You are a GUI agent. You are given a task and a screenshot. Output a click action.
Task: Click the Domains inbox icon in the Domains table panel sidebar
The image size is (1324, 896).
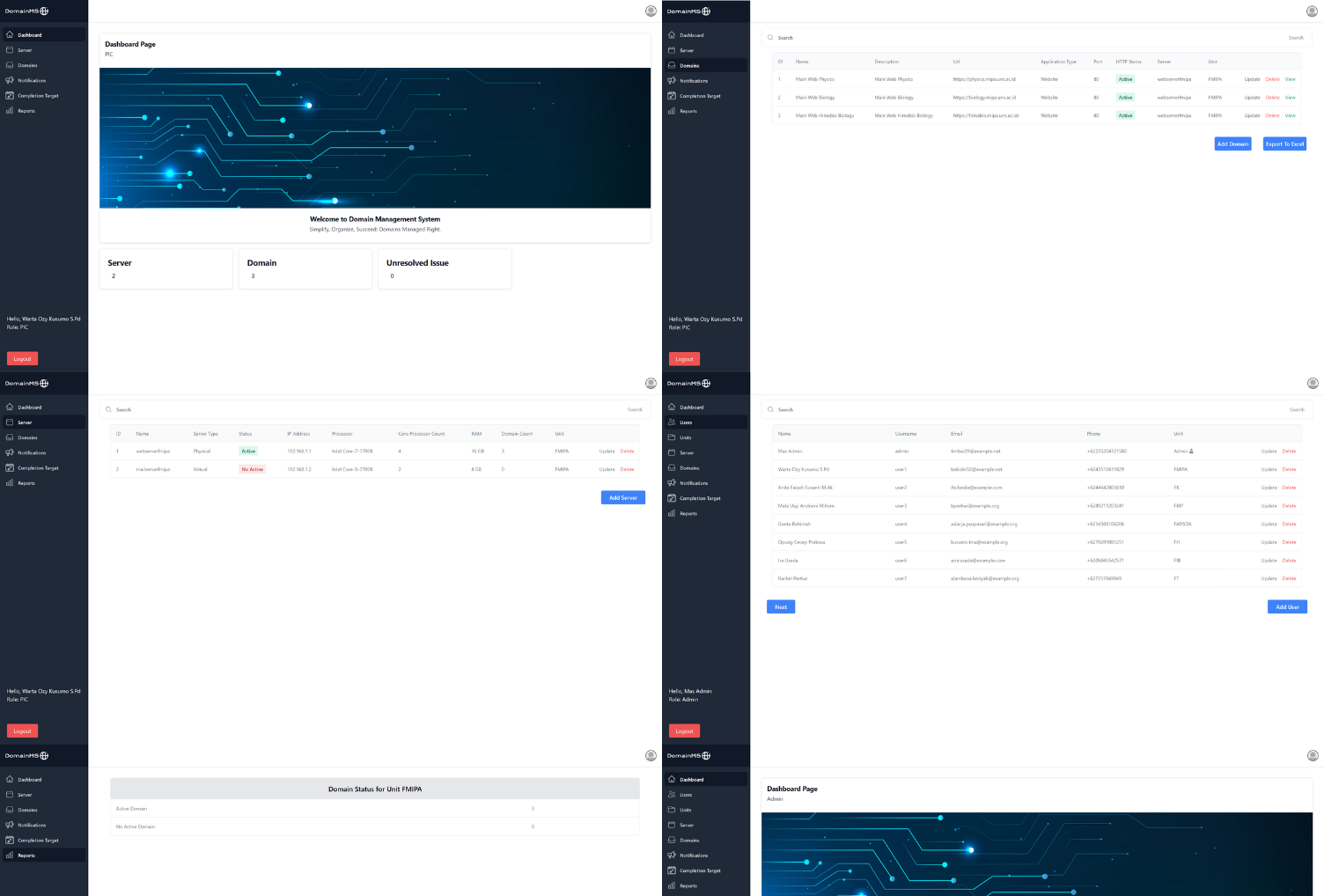coord(672,65)
